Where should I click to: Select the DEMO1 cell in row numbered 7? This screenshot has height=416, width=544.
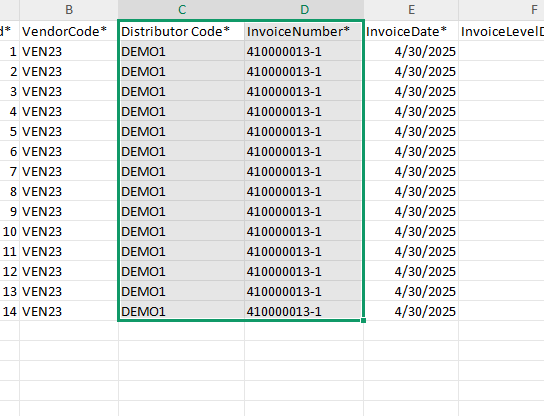point(181,171)
